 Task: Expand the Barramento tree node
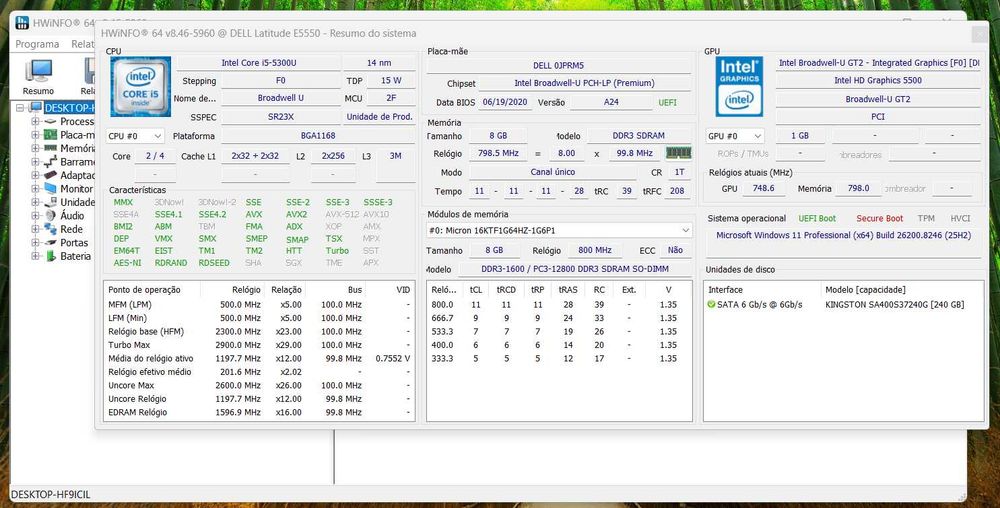coord(35,162)
